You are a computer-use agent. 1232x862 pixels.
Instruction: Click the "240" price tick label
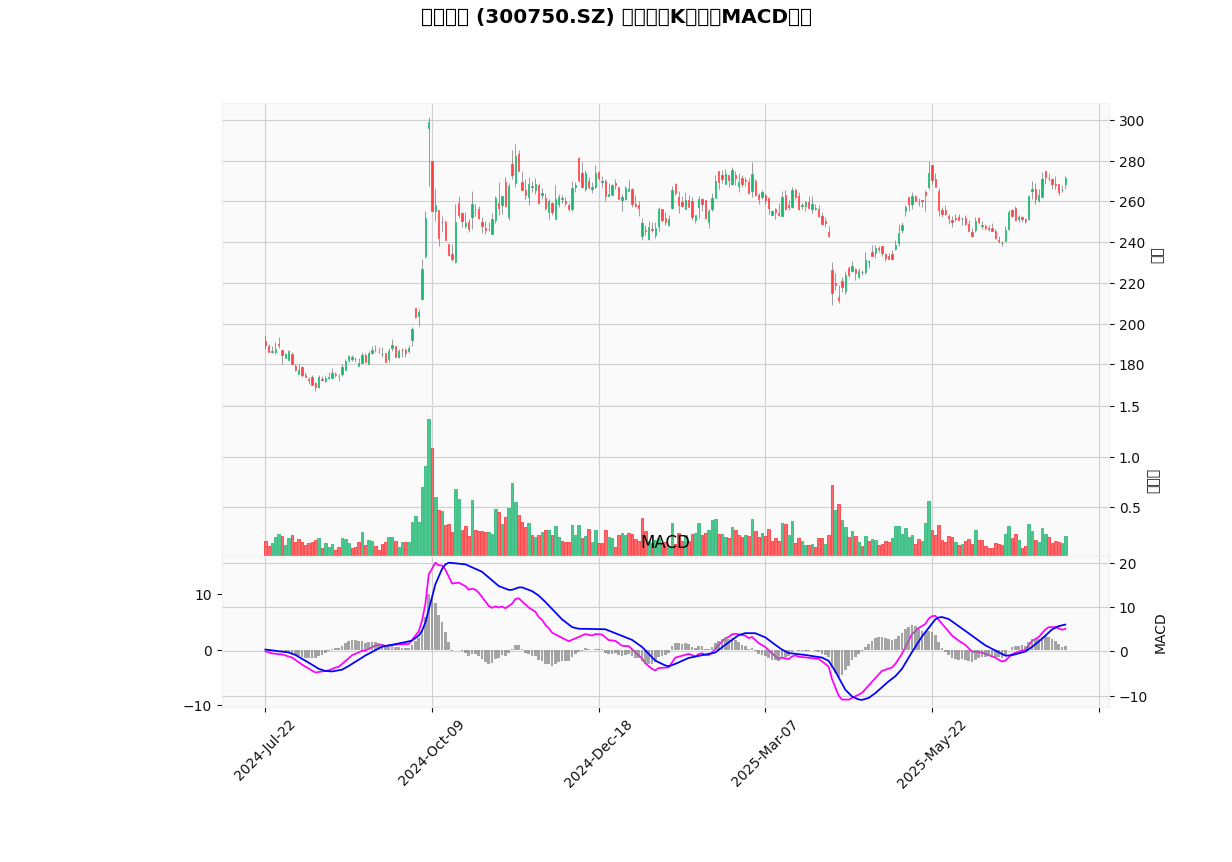coord(1132,243)
